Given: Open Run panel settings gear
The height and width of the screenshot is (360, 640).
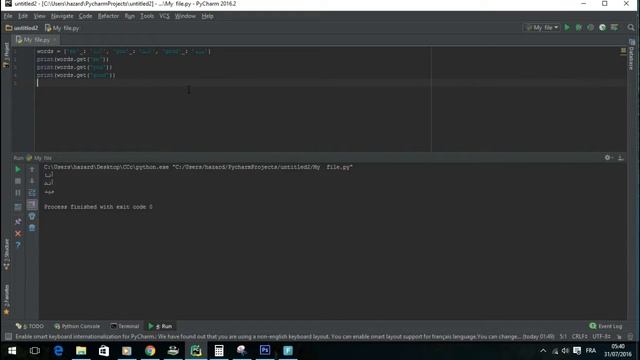Looking at the screenshot, I should 608,158.
